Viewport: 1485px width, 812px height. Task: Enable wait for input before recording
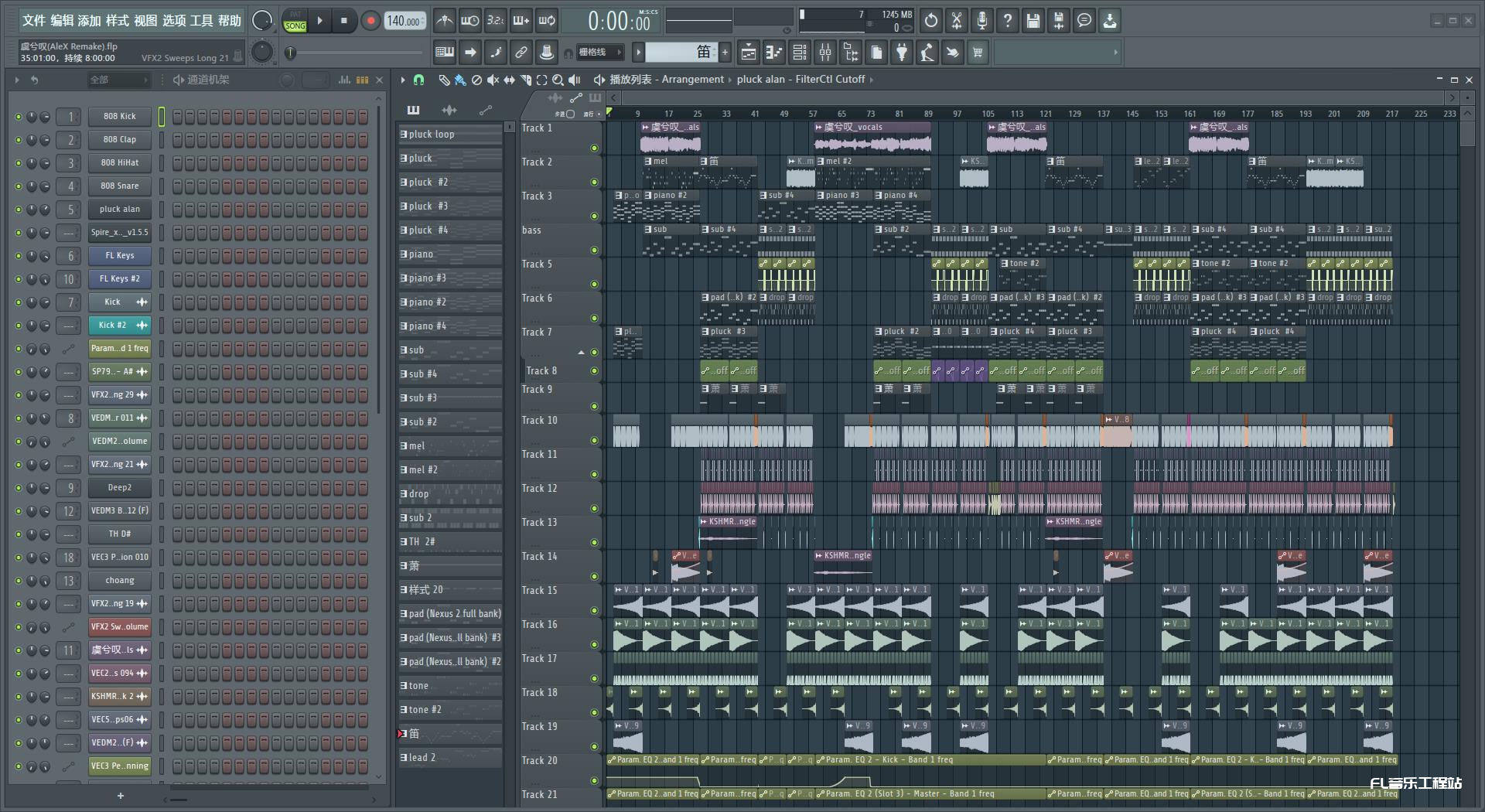pyautogui.click(x=469, y=21)
